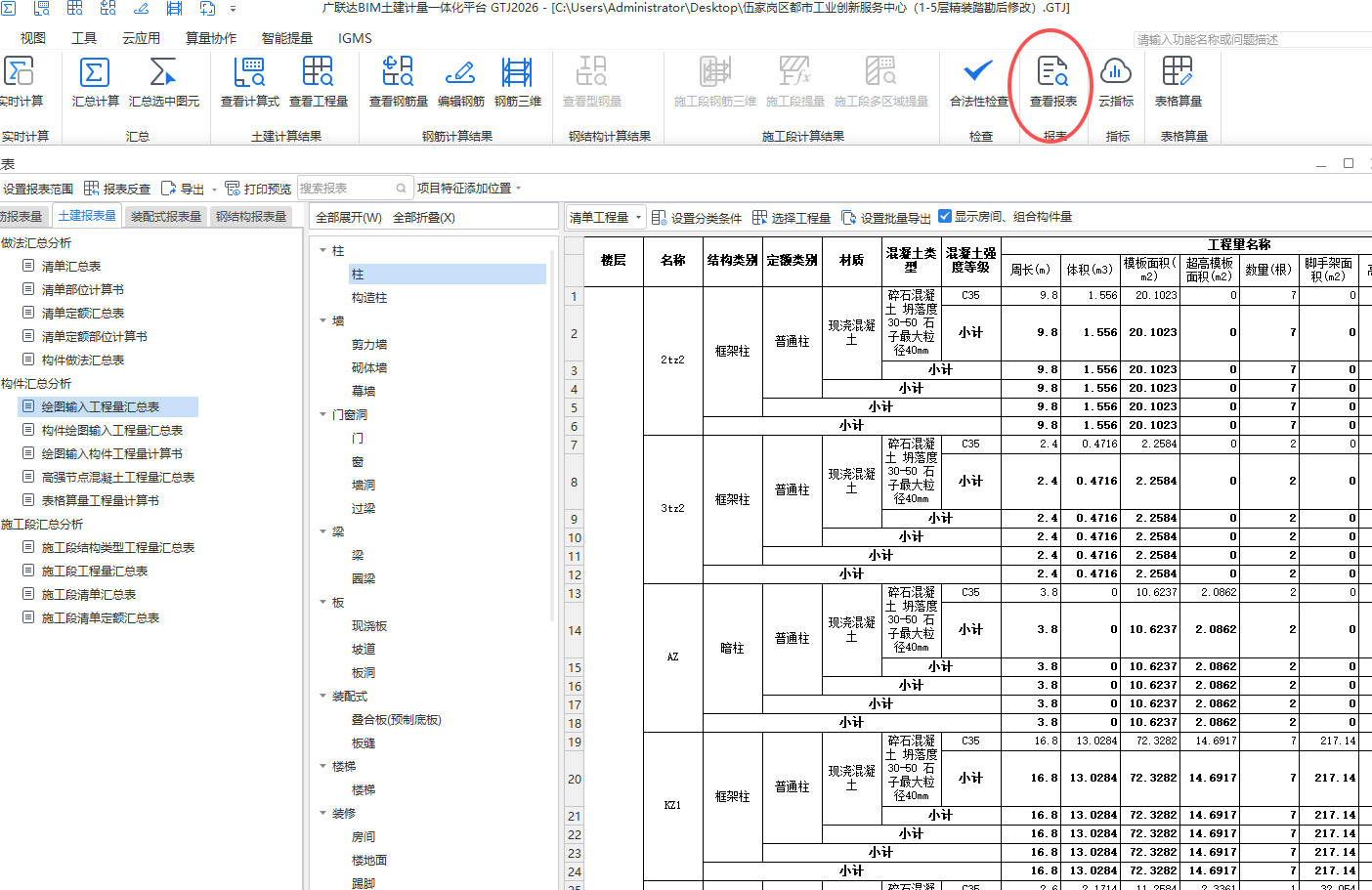This screenshot has width=1372, height=890.
Task: Switch to 钢筋报表量 tab
Action: click(x=21, y=216)
